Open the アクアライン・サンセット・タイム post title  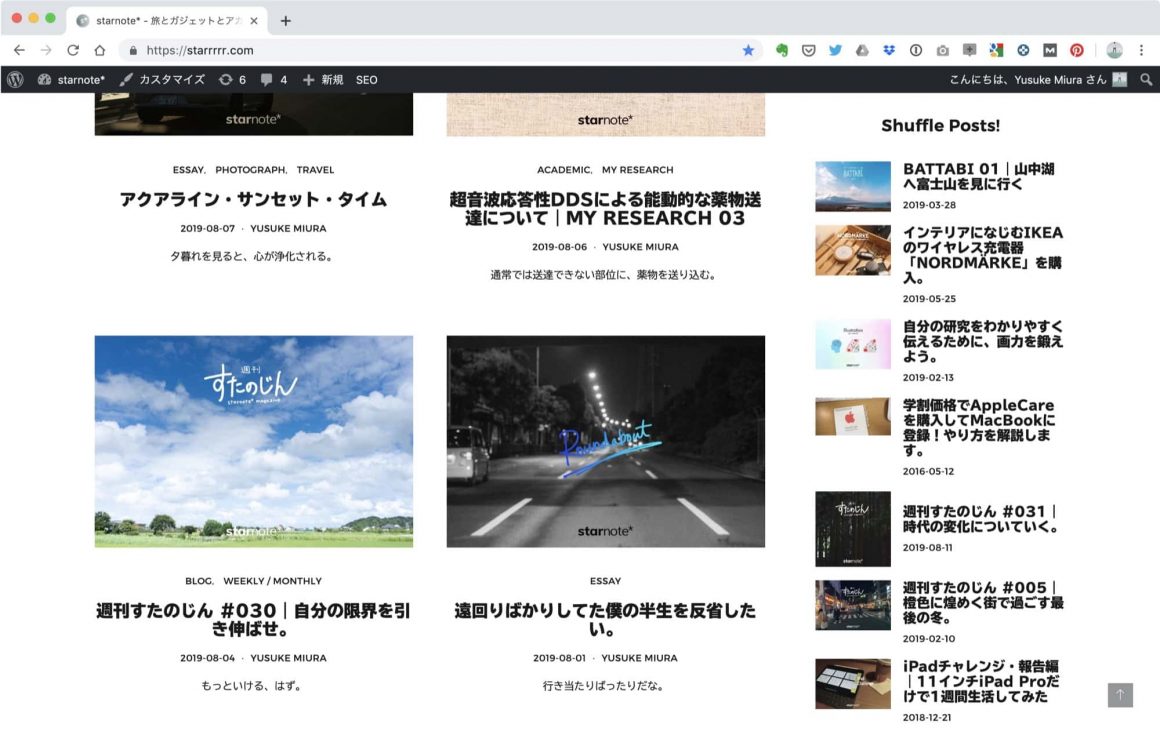click(x=253, y=199)
